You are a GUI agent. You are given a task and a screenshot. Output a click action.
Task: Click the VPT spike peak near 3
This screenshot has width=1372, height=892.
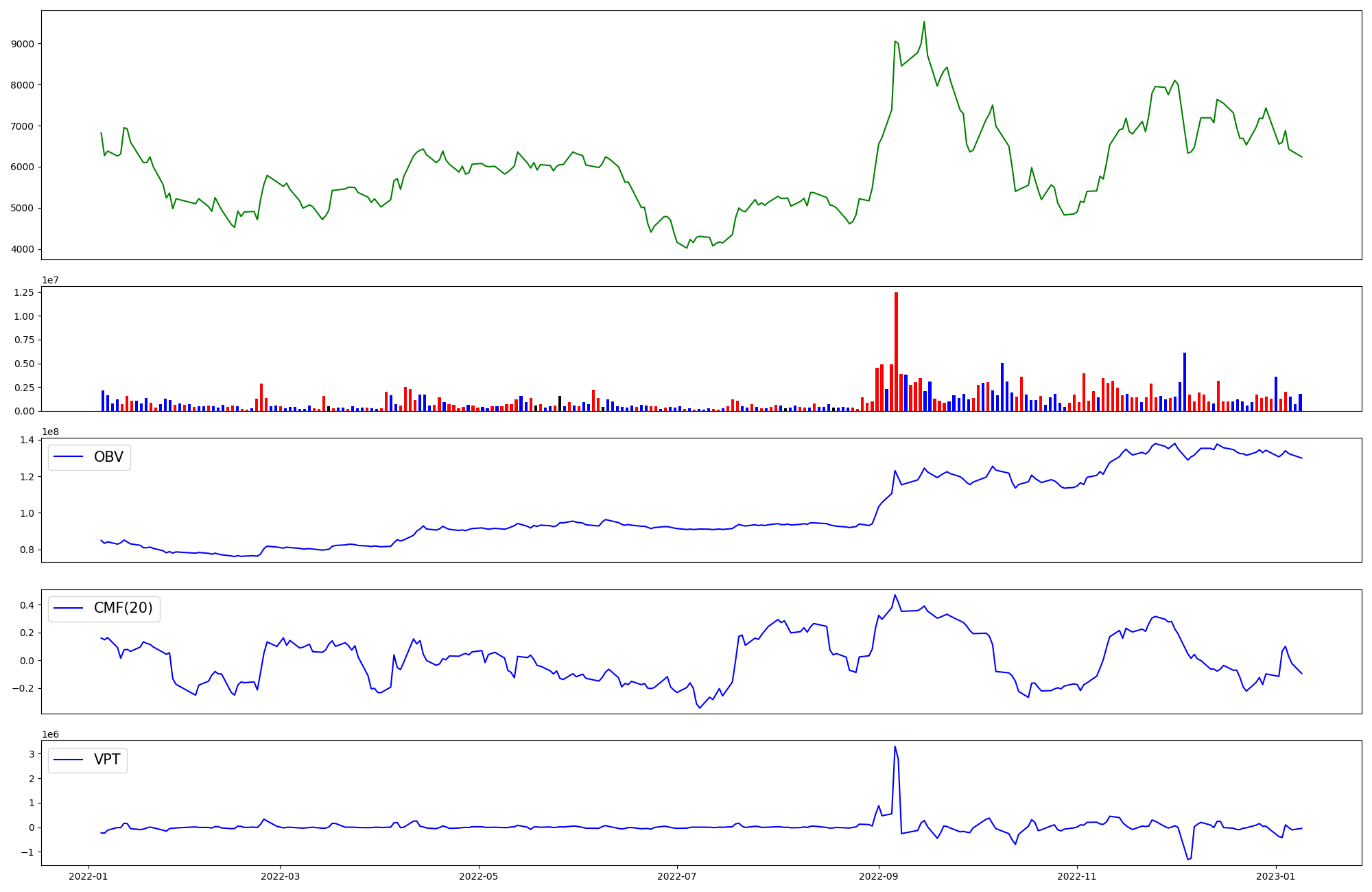click(x=895, y=747)
